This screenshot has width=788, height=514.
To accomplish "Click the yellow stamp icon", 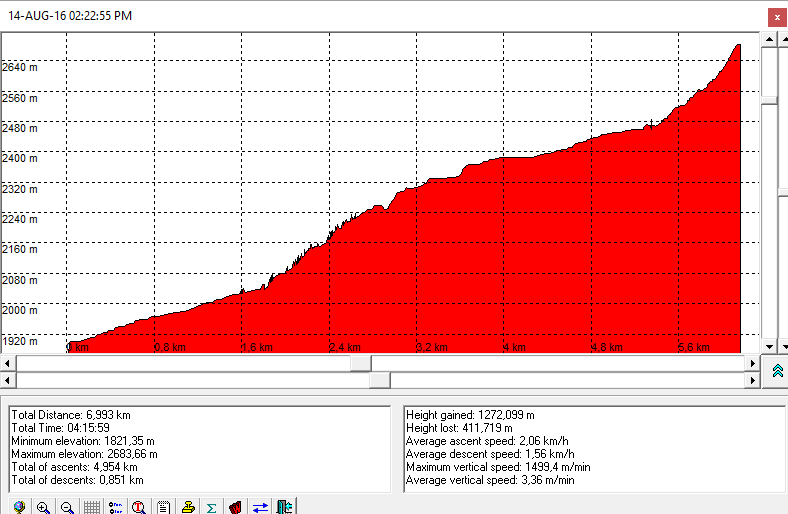I will (x=187, y=507).
